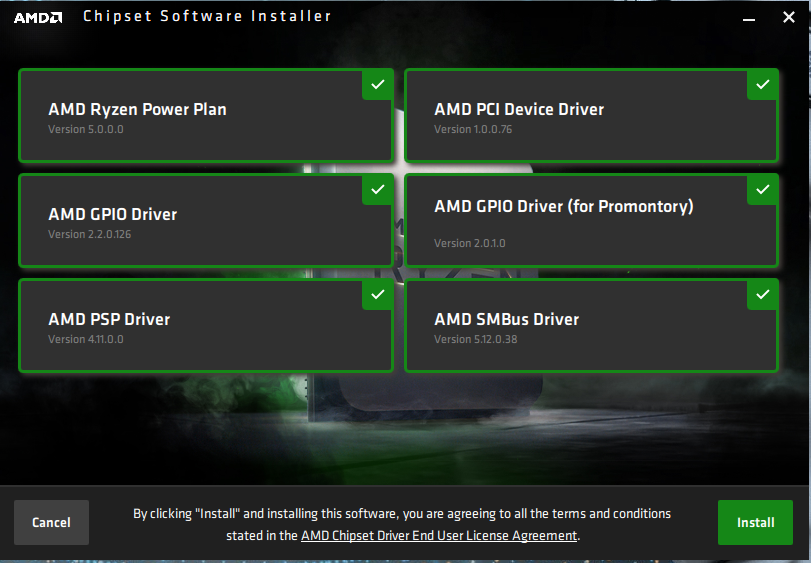Select the AMD Ryzen Power Plan title text
Screen dimensions: 811x563
click(137, 110)
